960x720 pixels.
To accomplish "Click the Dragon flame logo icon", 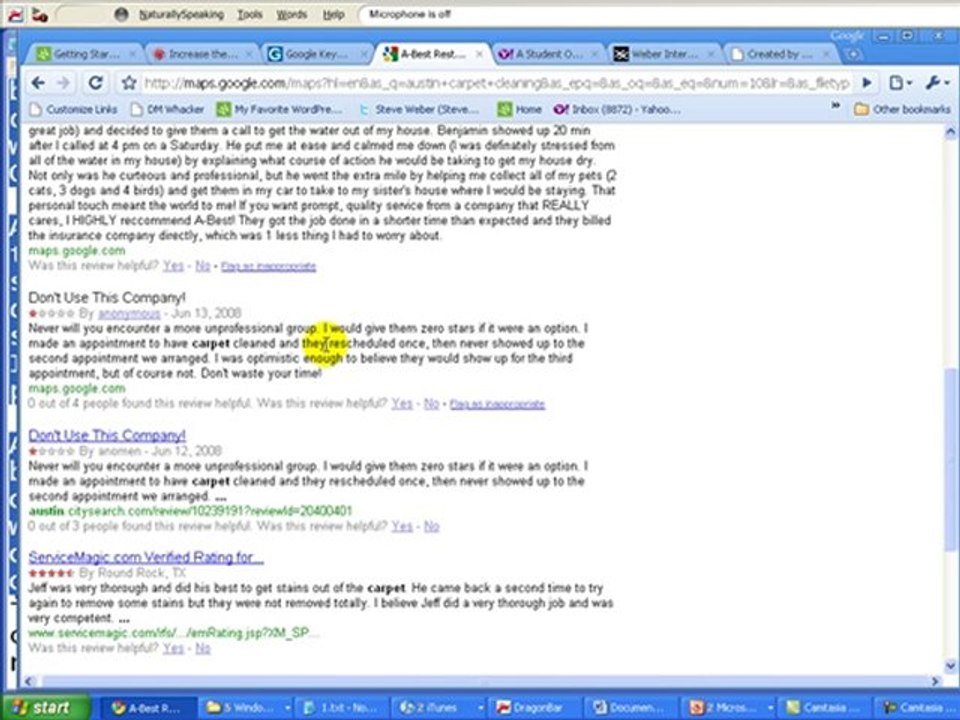I will (x=15, y=15).
